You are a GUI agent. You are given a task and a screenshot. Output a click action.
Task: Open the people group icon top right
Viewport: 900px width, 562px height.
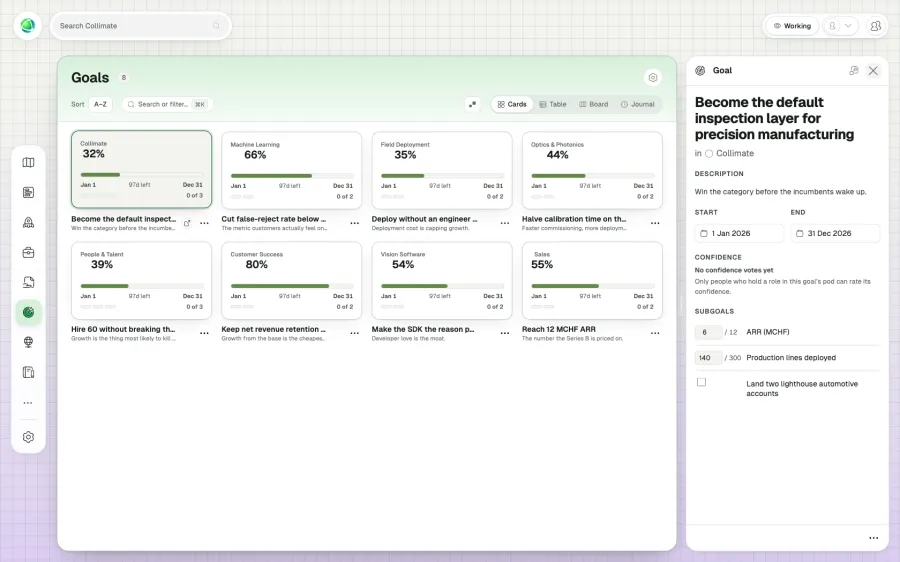[875, 26]
